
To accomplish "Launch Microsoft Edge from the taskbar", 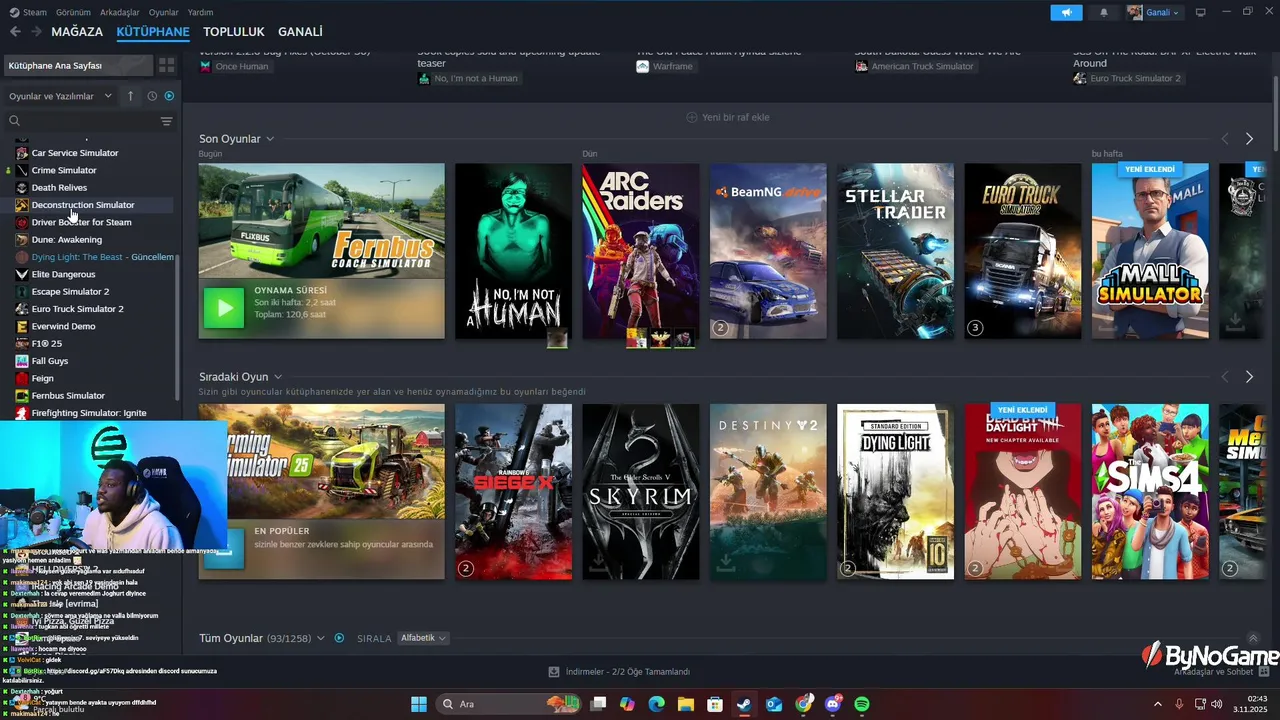I will [x=656, y=704].
